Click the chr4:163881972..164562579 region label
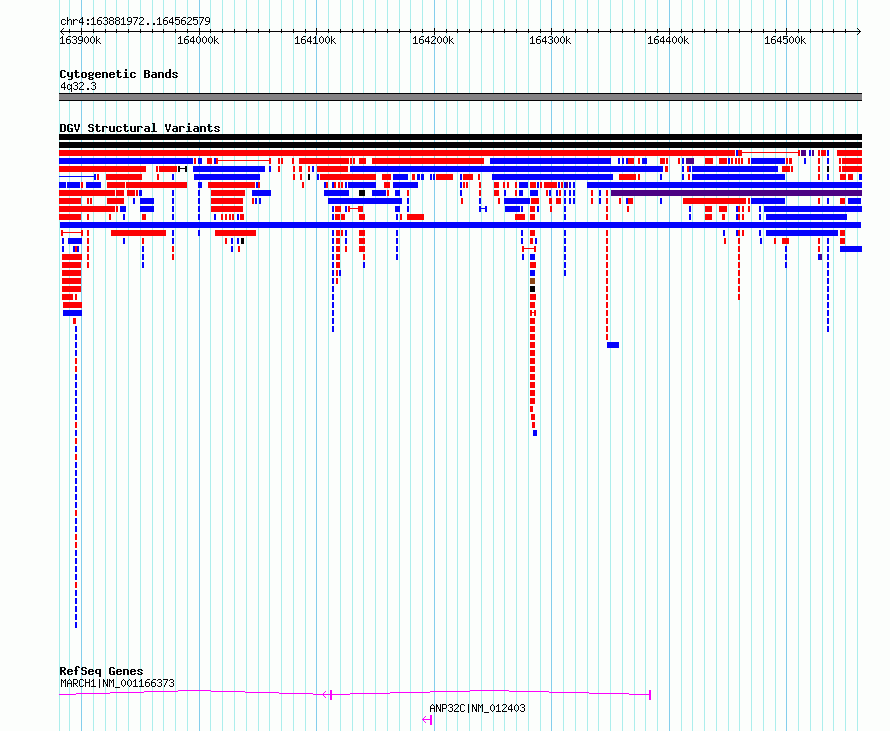Image resolution: width=890 pixels, height=731 pixels. [135, 21]
